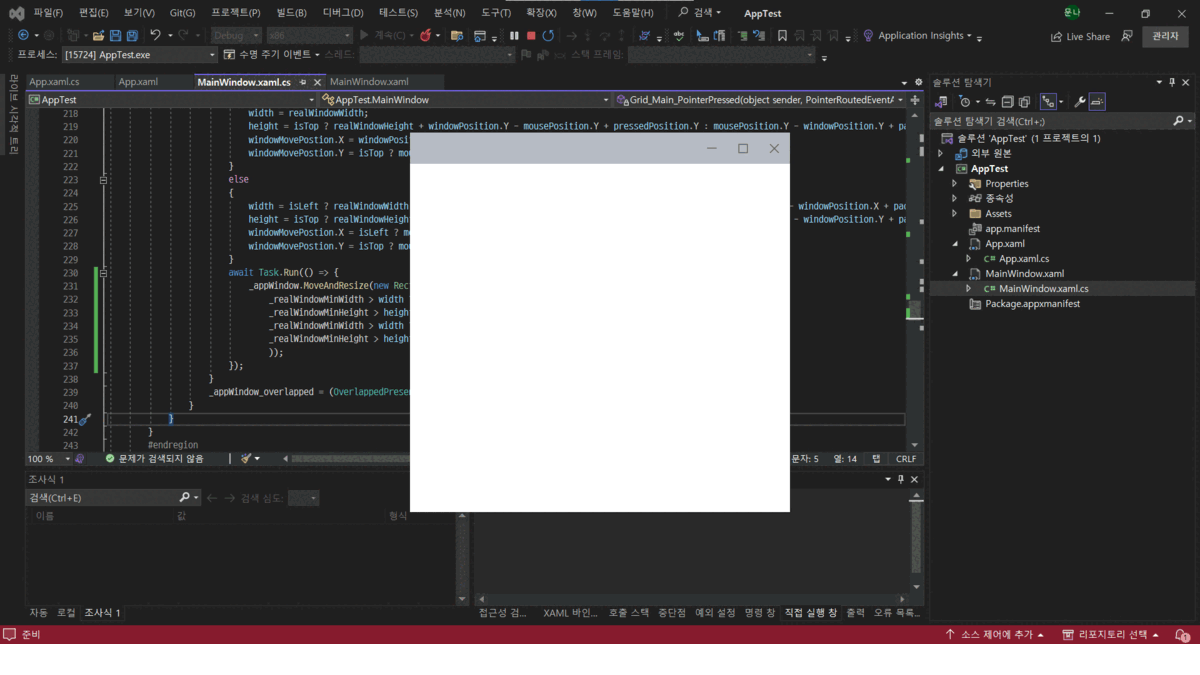Click the Sync with Active Document icon
The image size is (1200, 675).
tap(991, 102)
